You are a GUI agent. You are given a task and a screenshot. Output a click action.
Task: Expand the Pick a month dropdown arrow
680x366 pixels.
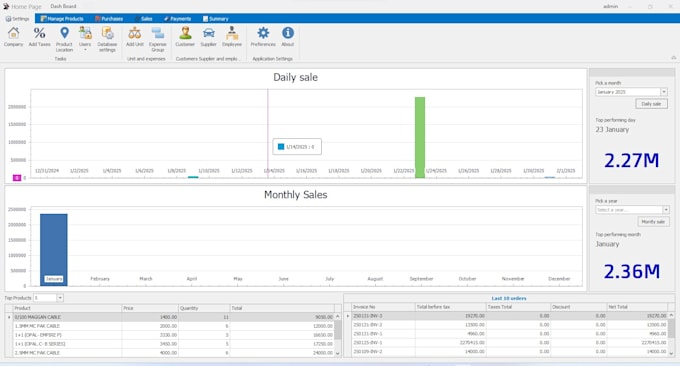(664, 92)
